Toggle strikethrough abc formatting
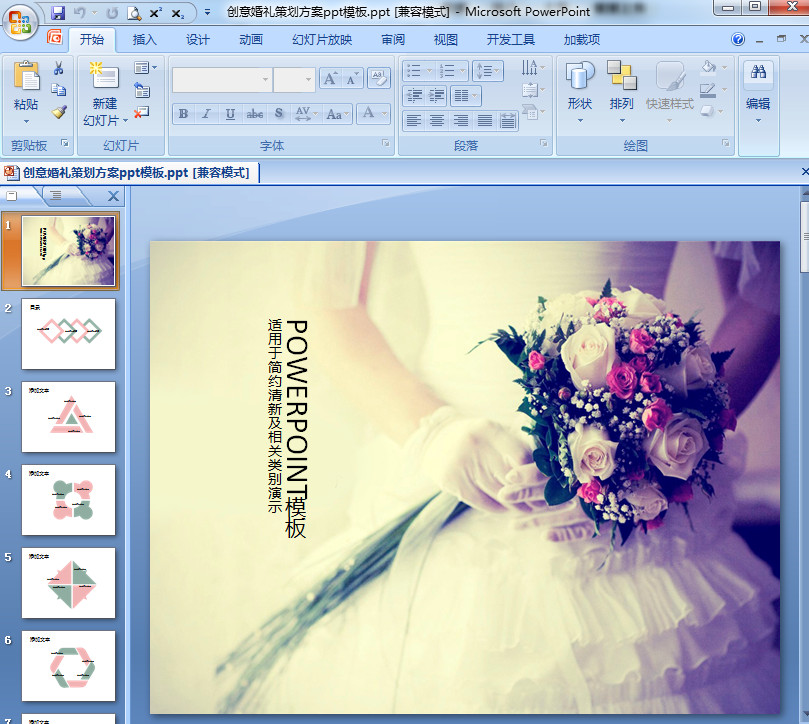Viewport: 809px width, 724px height. coord(254,114)
